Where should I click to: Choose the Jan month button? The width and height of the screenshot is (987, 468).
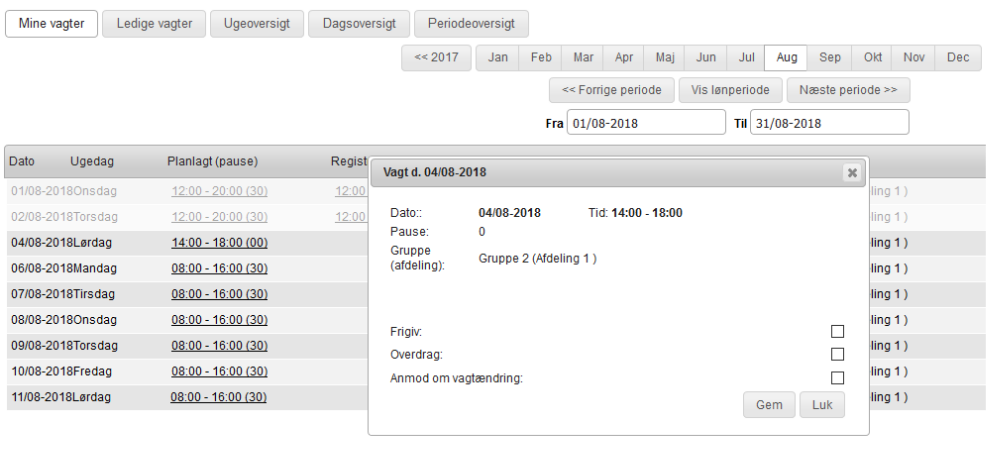[x=497, y=58]
